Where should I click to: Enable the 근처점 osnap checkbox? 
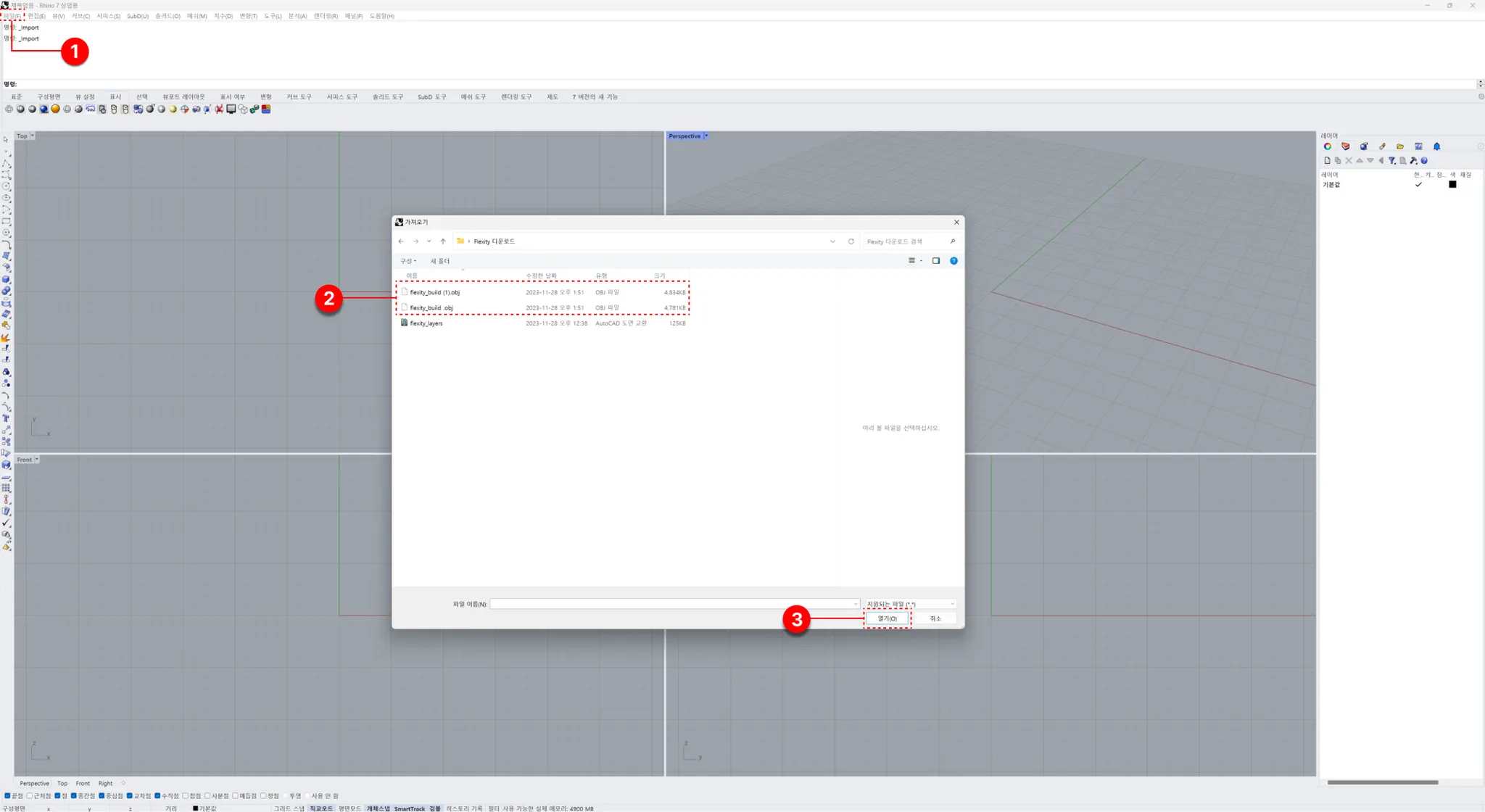[30, 796]
